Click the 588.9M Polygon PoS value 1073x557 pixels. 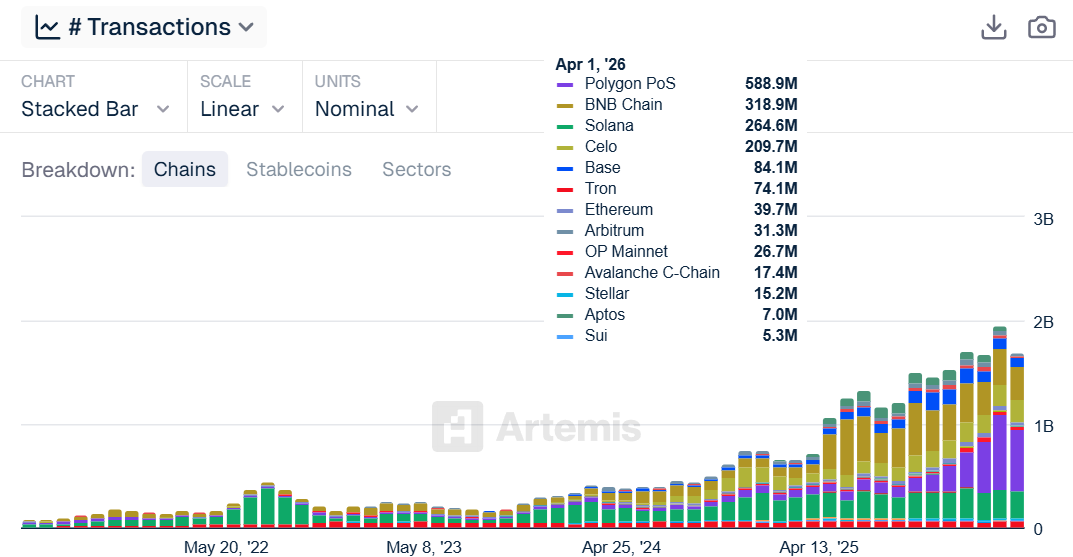(771, 83)
